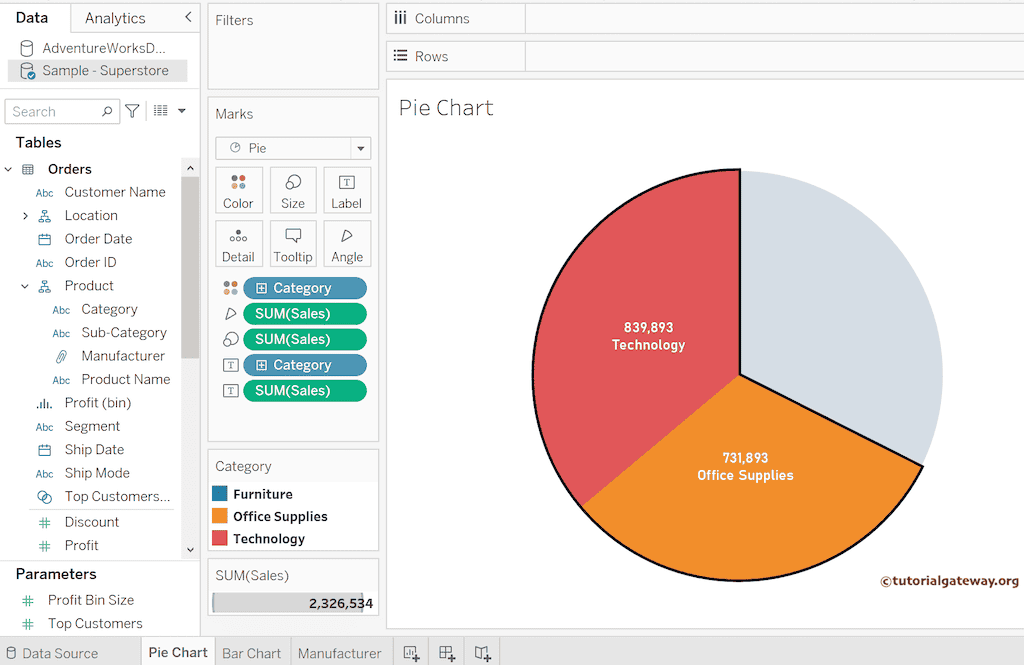This screenshot has height=665, width=1024.
Task: Open the Data Source tab
Action: point(52,653)
